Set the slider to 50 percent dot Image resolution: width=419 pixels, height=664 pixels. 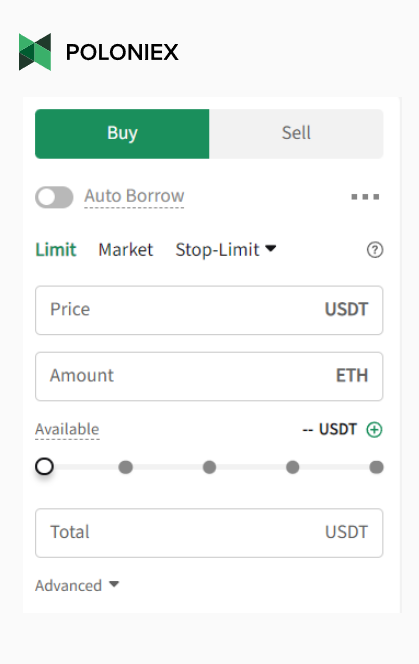[x=209, y=467]
